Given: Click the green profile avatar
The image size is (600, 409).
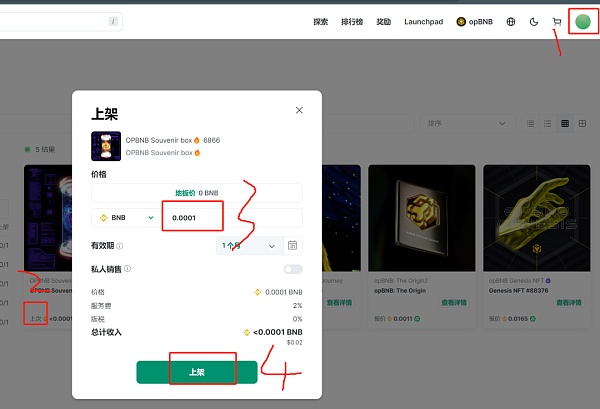Looking at the screenshot, I should click(x=583, y=21).
